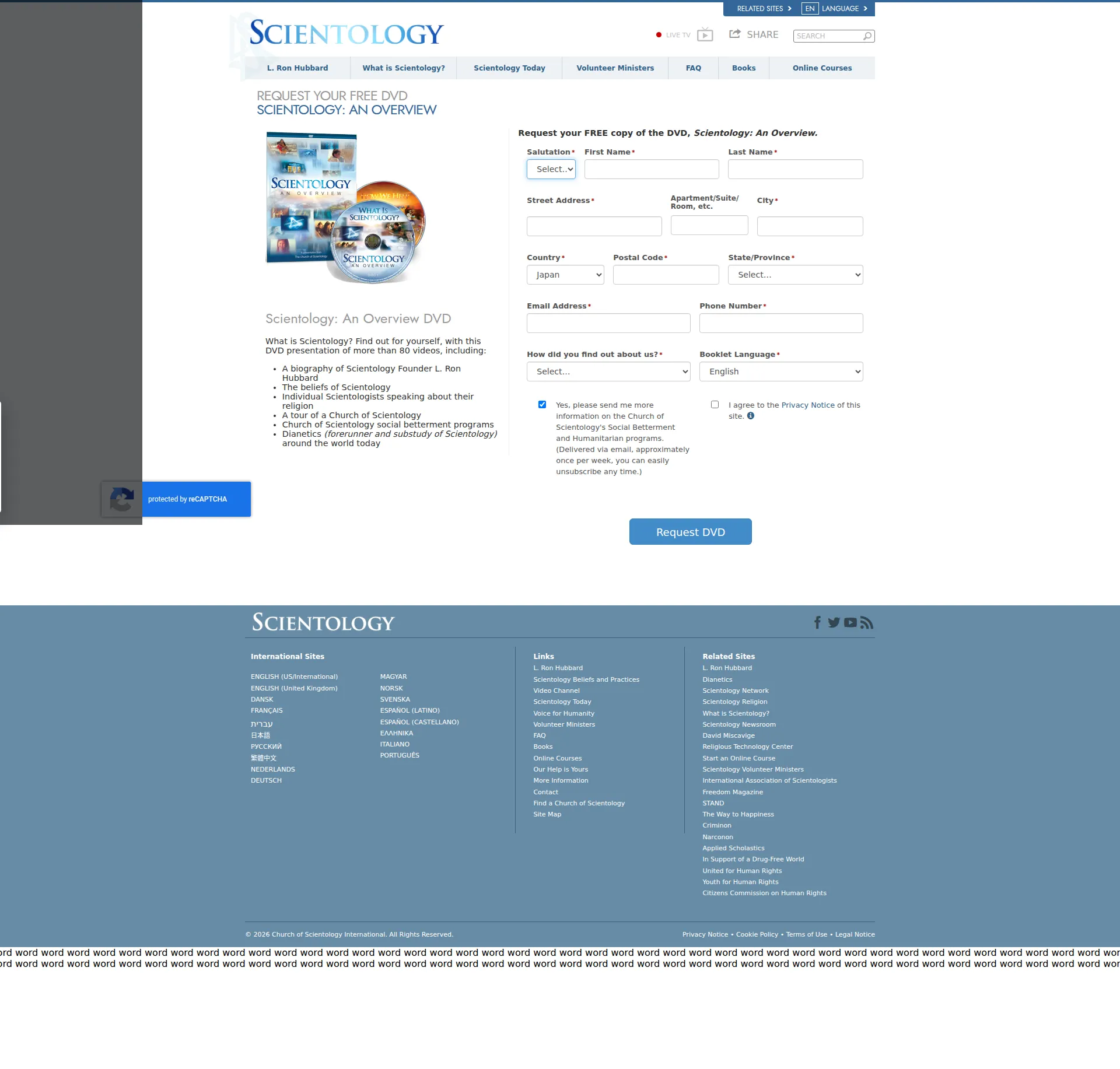The height and width of the screenshot is (1069, 1120).
Task: Open the Narconon related site link
Action: (x=718, y=837)
